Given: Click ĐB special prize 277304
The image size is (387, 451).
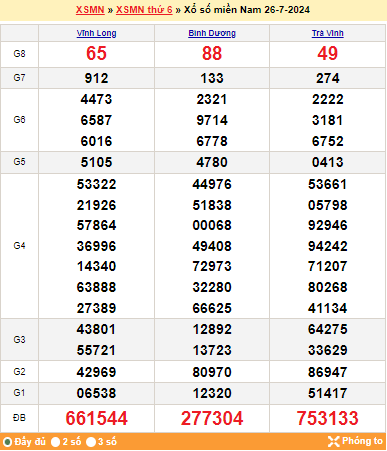Looking at the screenshot, I should (x=212, y=418).
